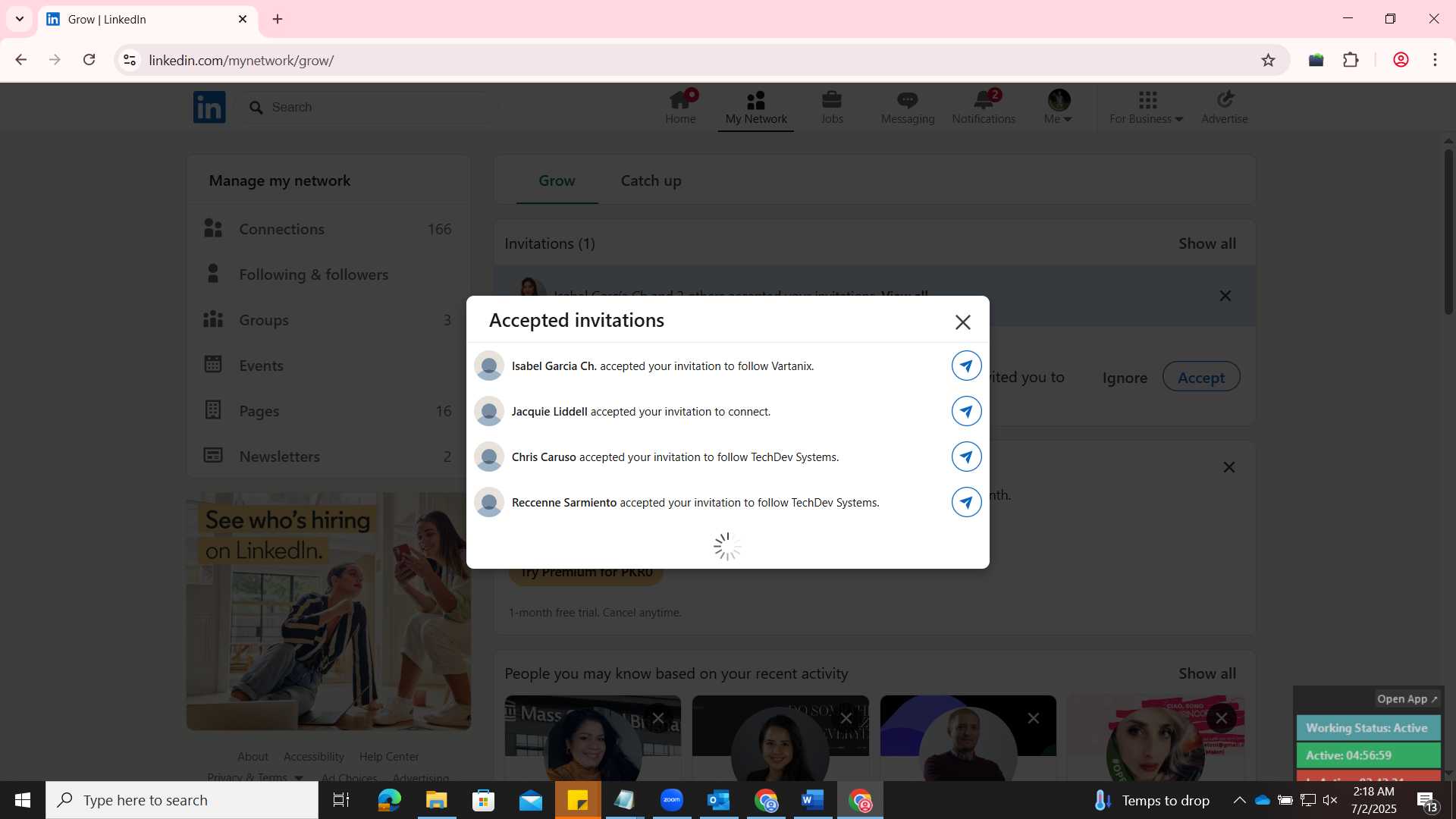This screenshot has width=1456, height=819.
Task: Close the Accepted invitations dialog
Action: pos(962,322)
